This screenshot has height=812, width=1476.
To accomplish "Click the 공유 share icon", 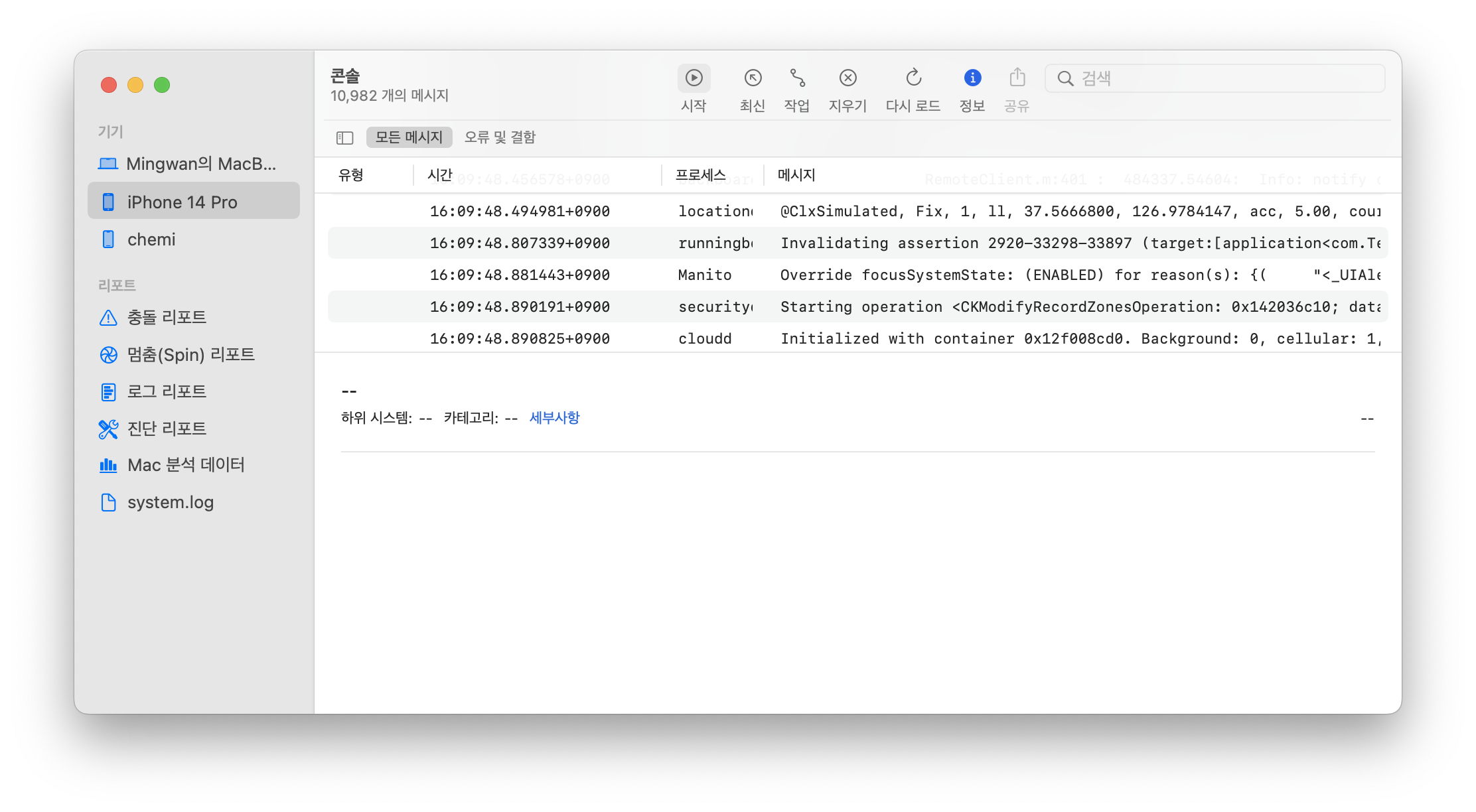I will coord(1017,78).
